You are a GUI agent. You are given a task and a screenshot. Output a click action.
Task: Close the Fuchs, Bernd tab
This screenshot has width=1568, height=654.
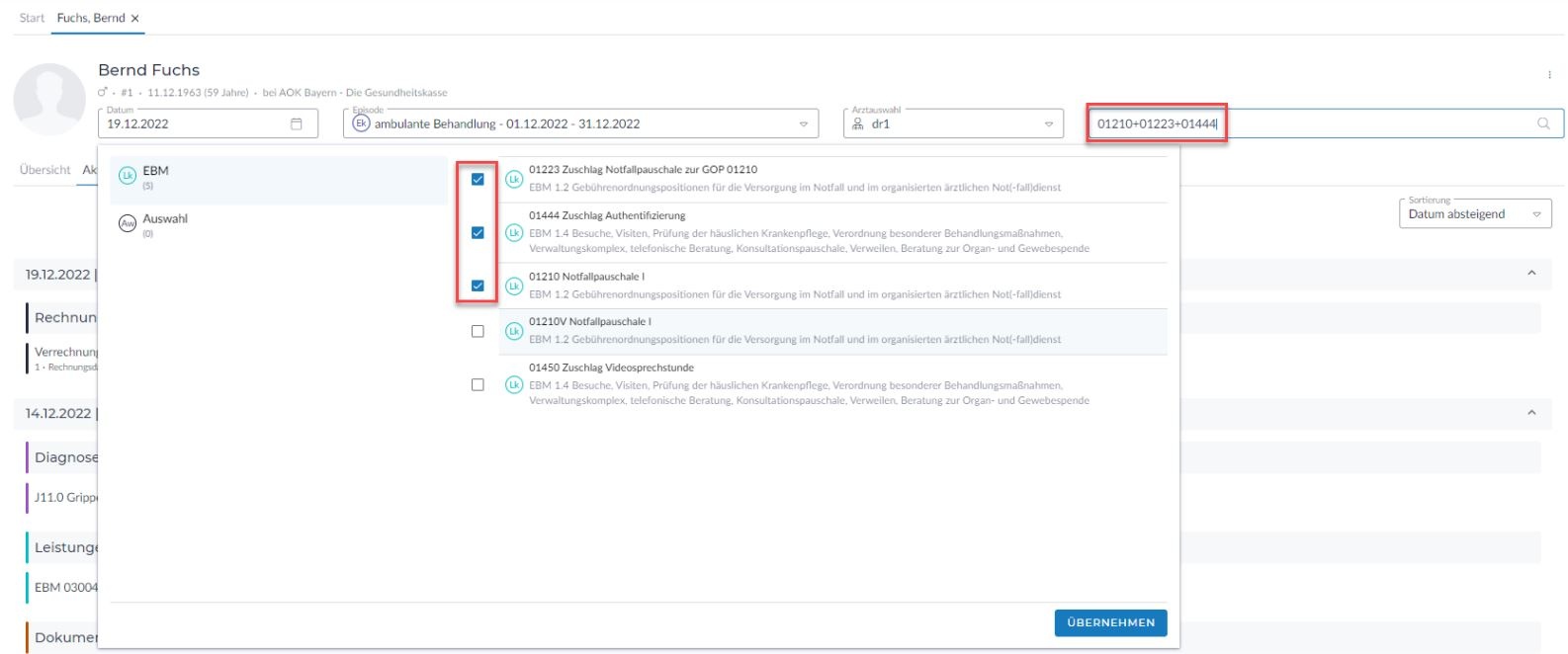click(x=135, y=18)
